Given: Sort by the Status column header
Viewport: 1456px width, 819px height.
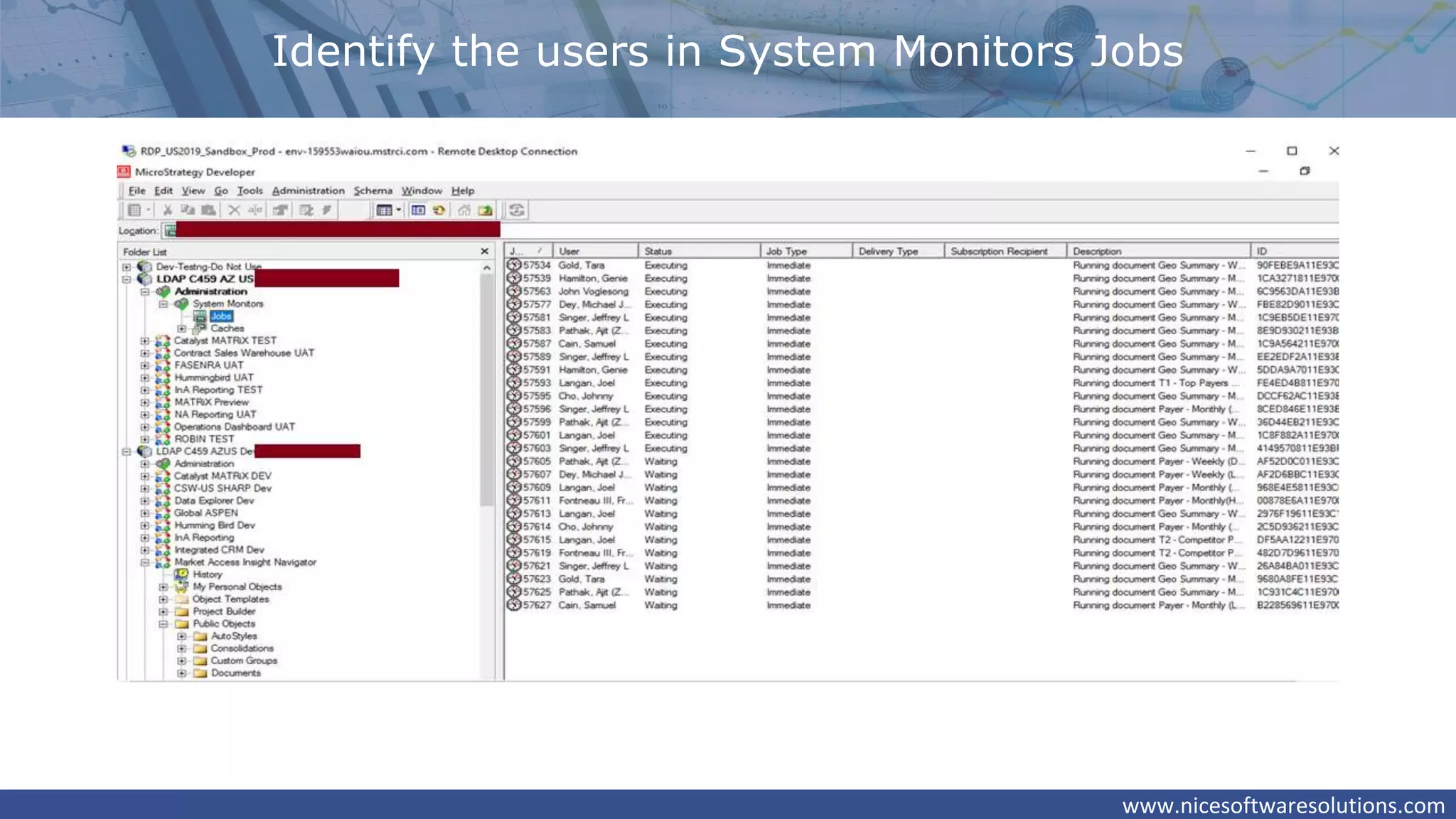Looking at the screenshot, I should (700, 251).
